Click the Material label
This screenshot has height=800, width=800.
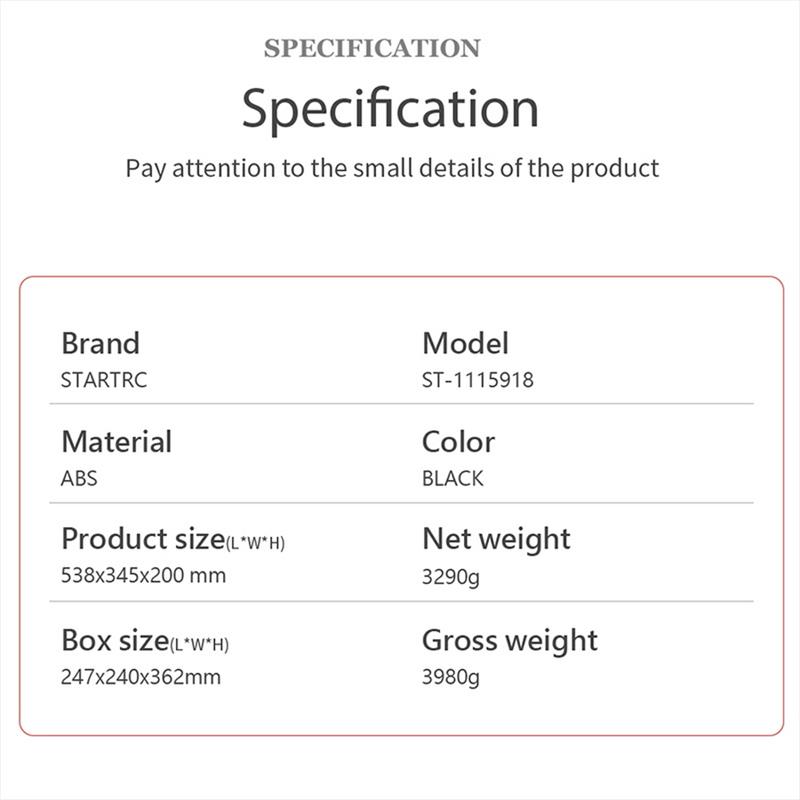[x=116, y=441]
